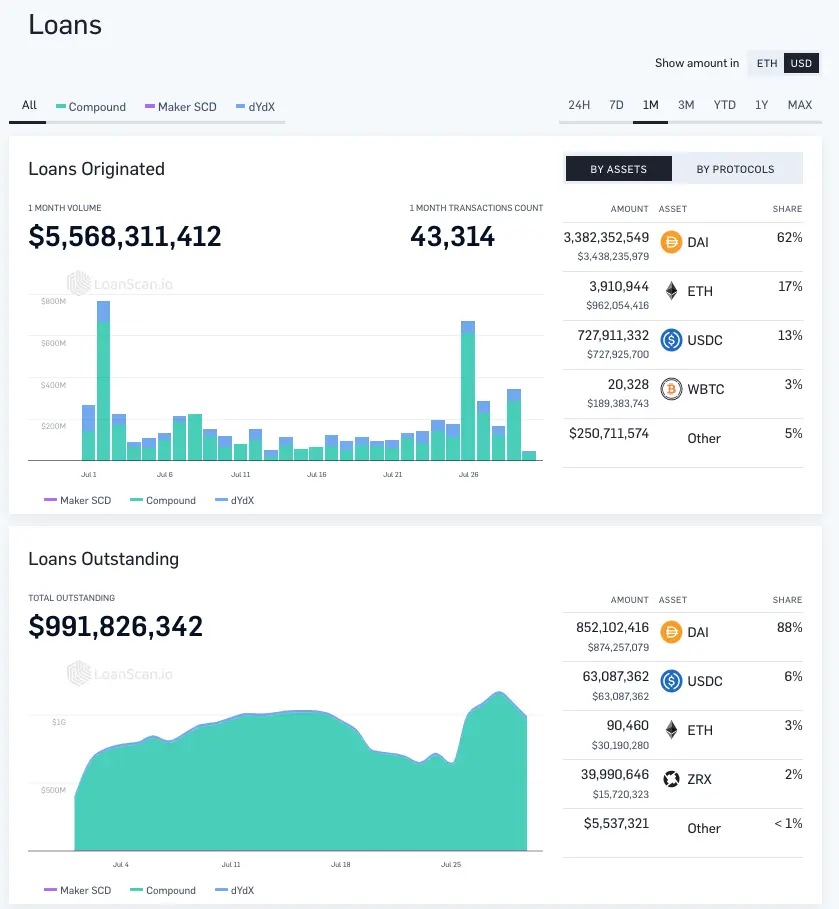Toggle Compound series in Loans Originated legend
The width and height of the screenshot is (839, 909).
(163, 500)
